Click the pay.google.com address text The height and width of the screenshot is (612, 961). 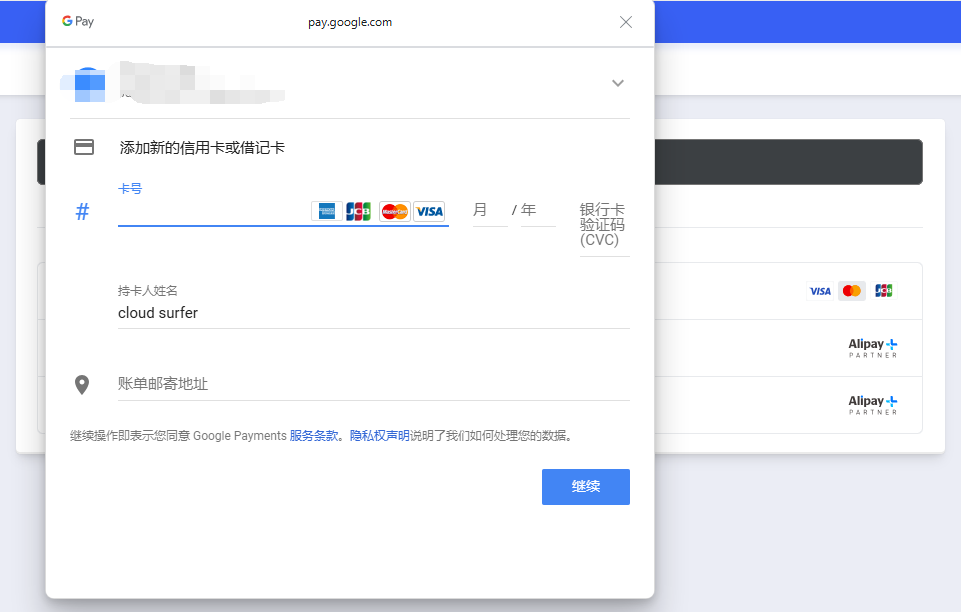click(x=350, y=22)
